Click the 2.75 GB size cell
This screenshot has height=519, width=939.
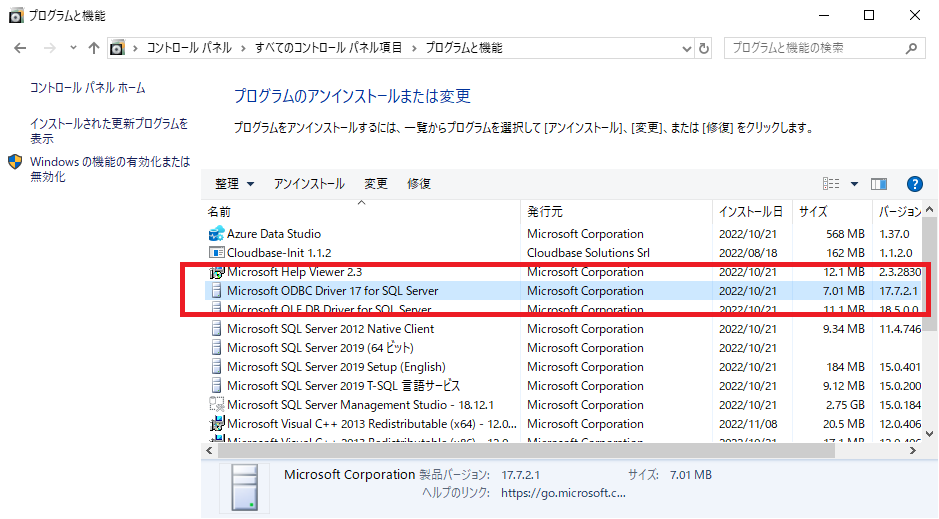pos(845,405)
